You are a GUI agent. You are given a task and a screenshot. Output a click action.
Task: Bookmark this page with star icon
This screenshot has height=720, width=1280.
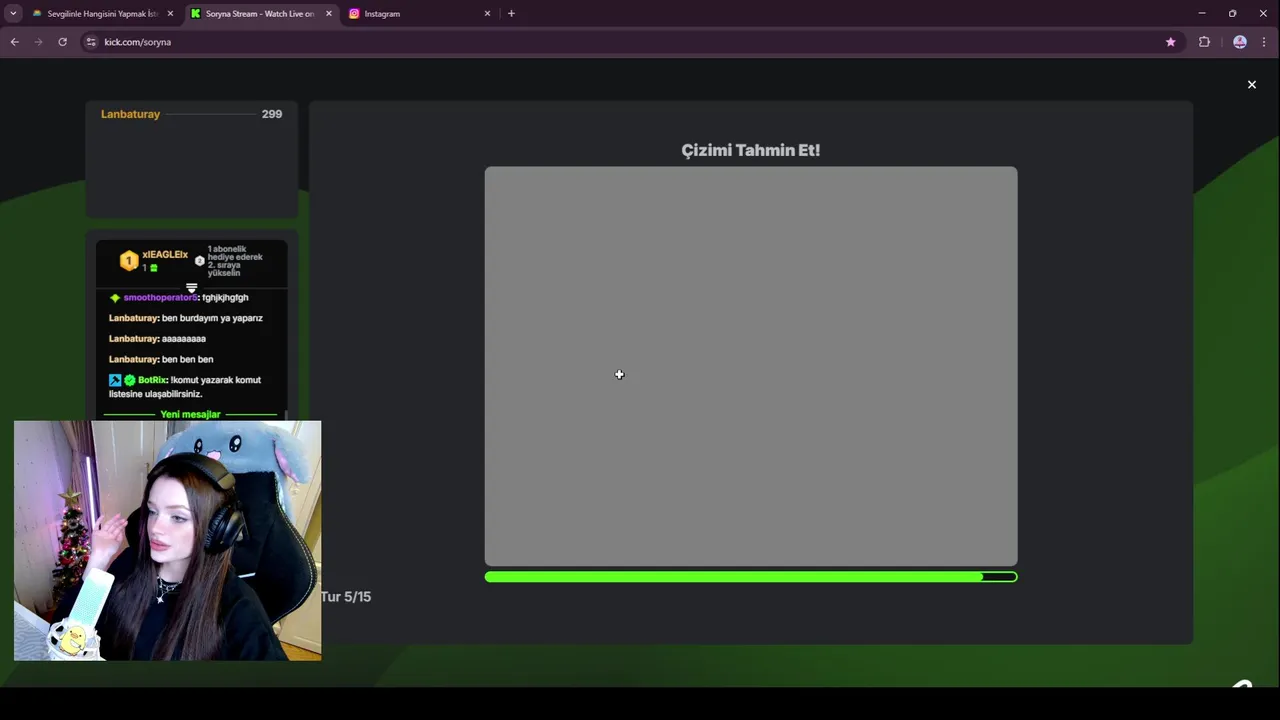click(x=1170, y=42)
